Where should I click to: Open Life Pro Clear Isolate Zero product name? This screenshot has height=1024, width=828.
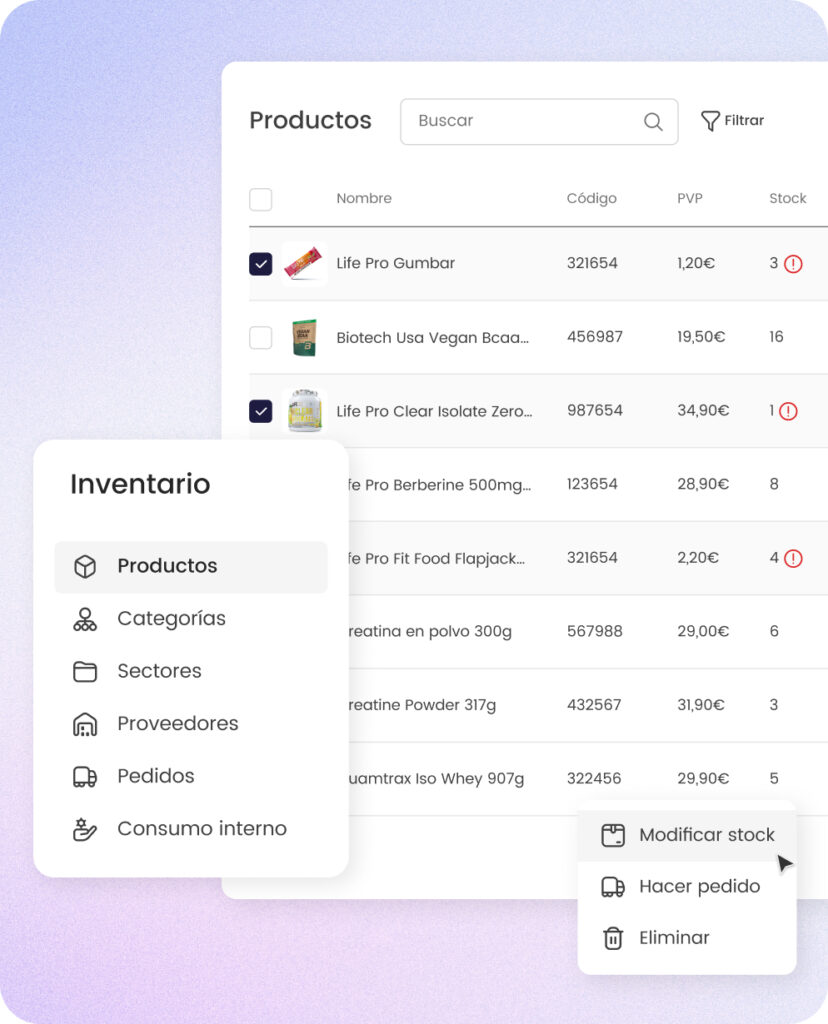[434, 411]
